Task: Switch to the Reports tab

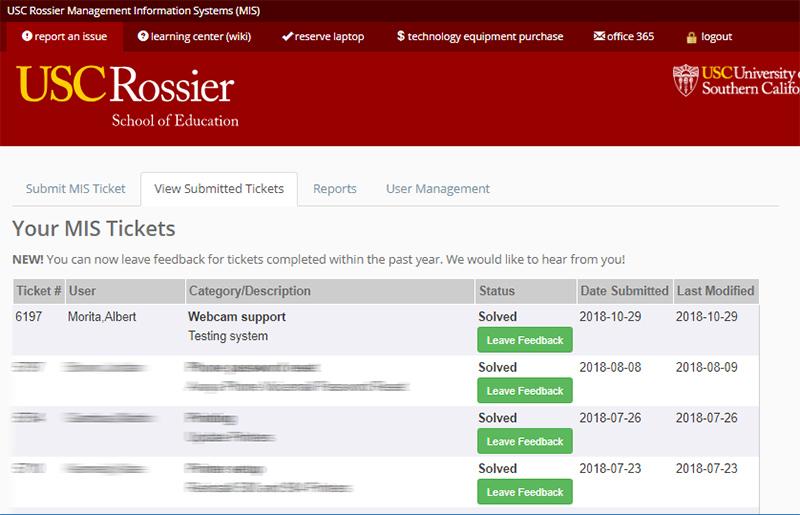Action: [x=335, y=188]
